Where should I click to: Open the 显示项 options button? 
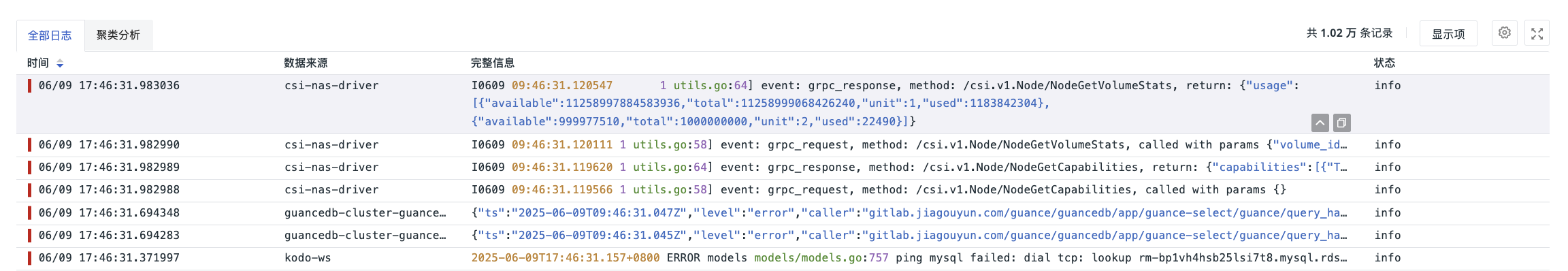(1448, 33)
